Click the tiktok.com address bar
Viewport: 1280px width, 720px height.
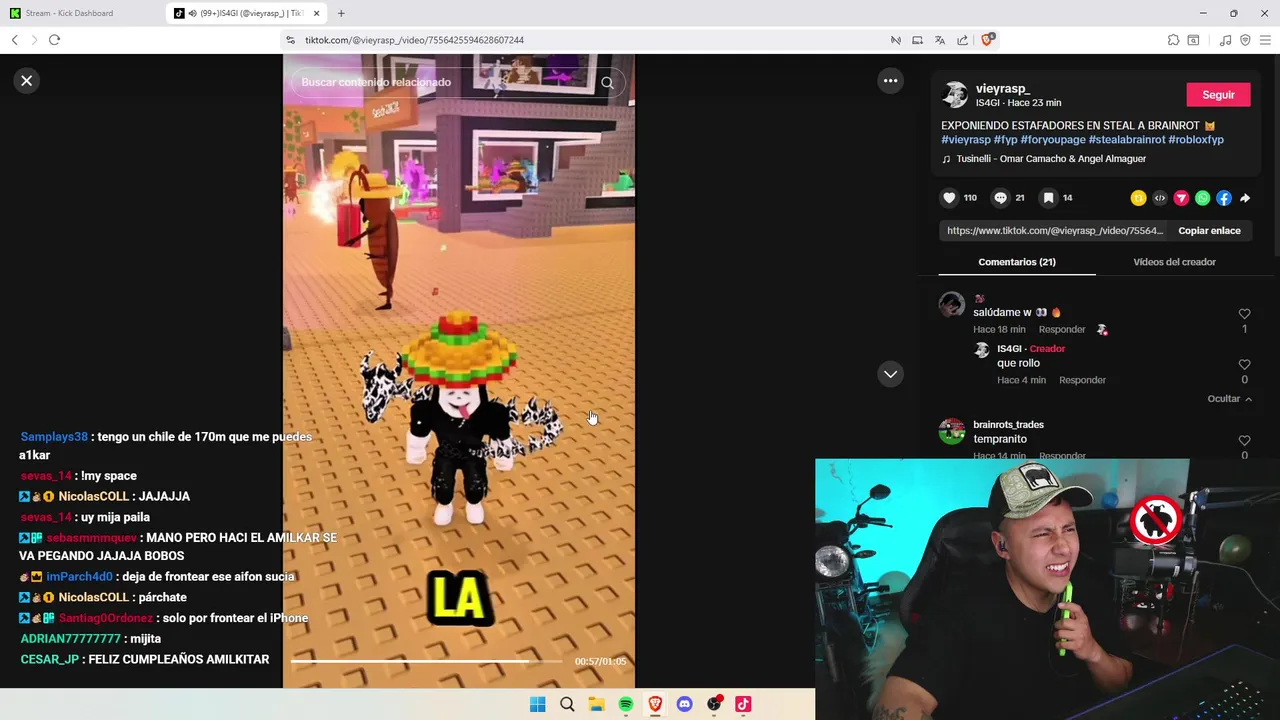click(x=590, y=40)
